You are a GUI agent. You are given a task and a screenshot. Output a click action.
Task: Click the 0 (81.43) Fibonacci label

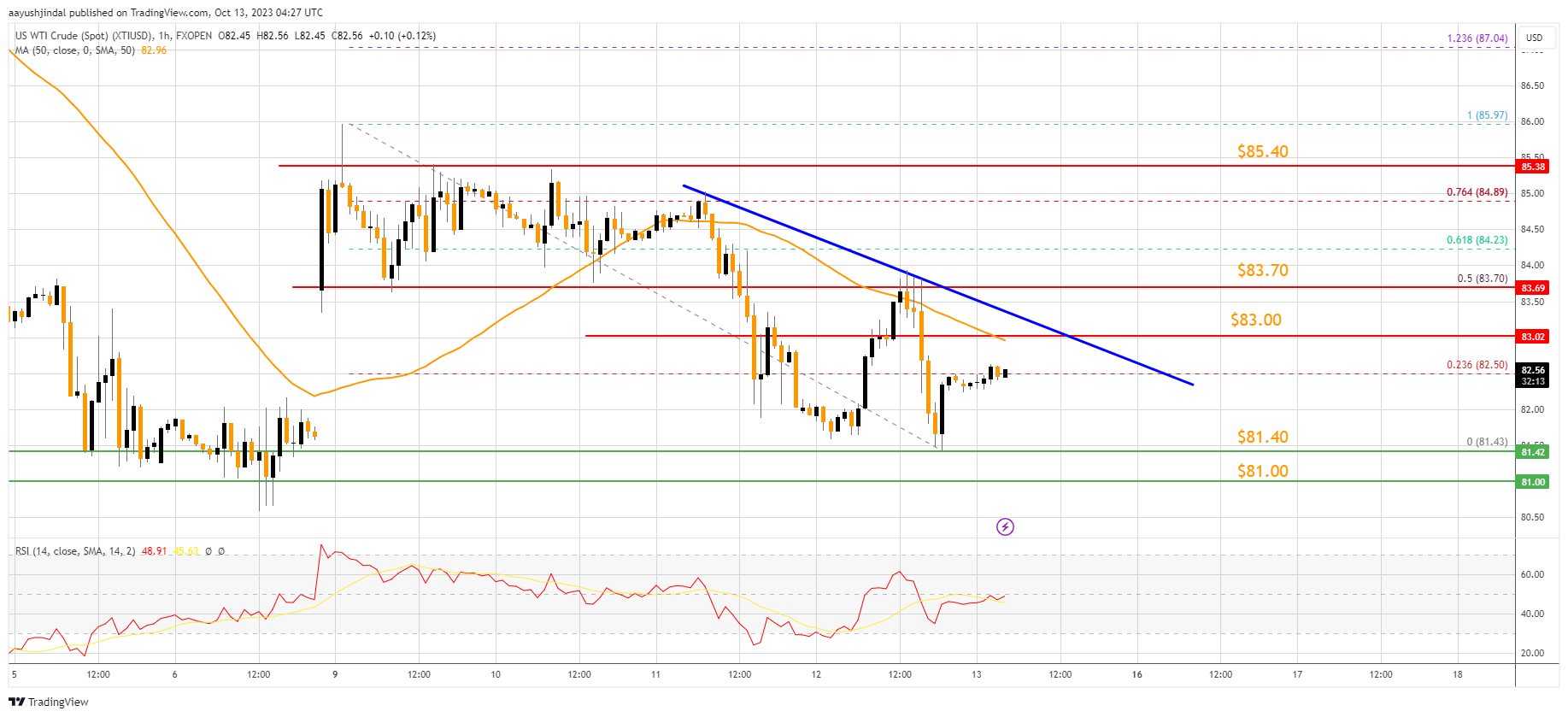[1488, 442]
